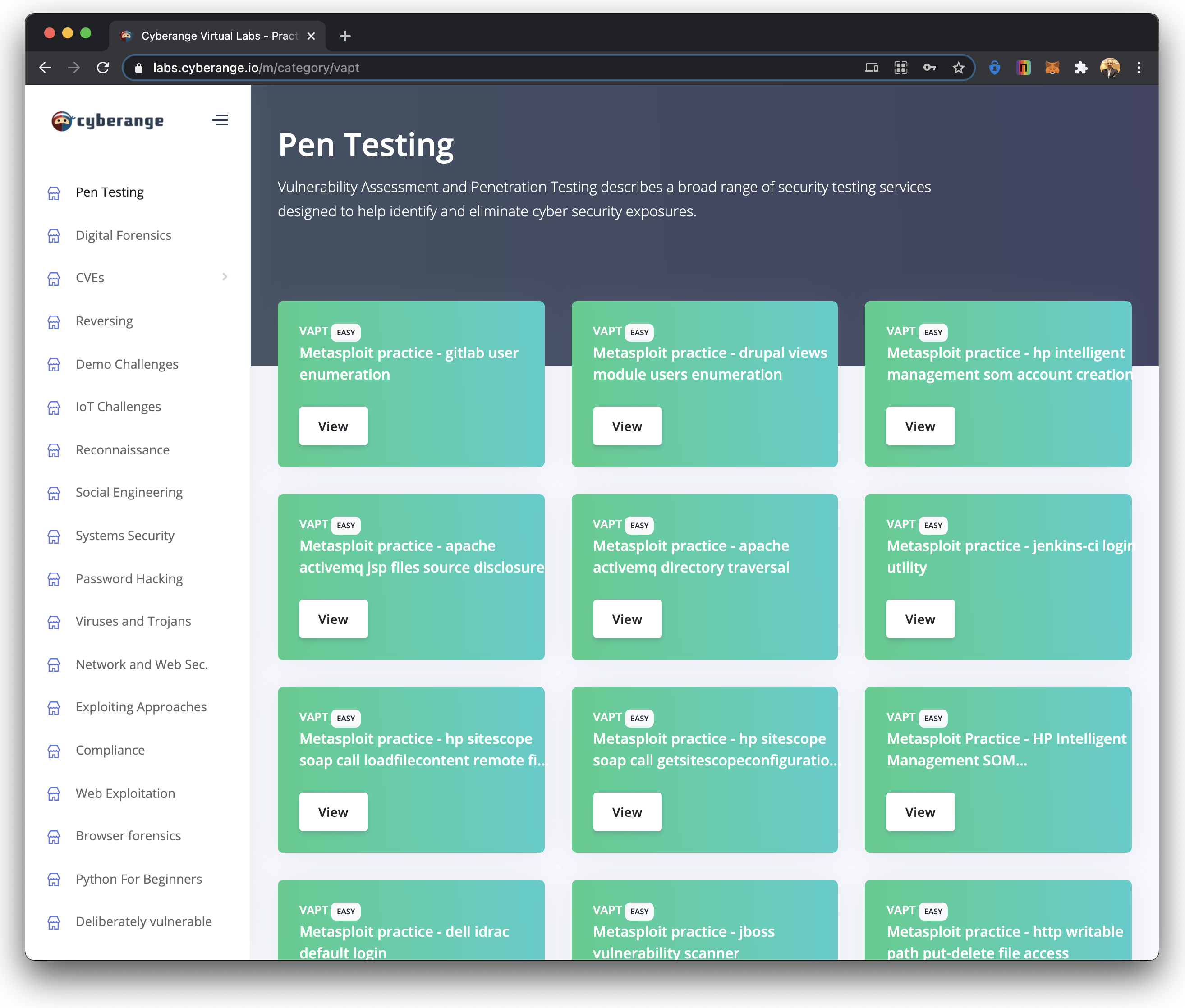
Task: Open a new browser tab
Action: tap(345, 36)
